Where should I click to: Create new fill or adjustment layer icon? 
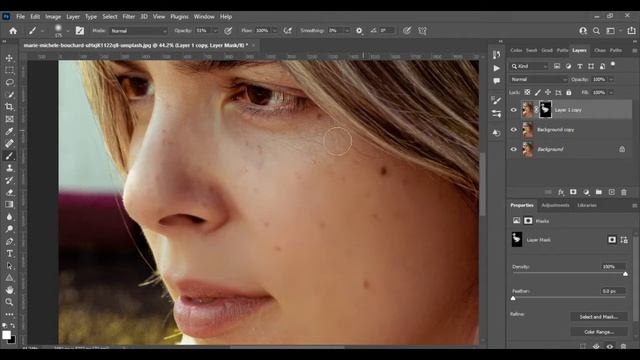586,192
